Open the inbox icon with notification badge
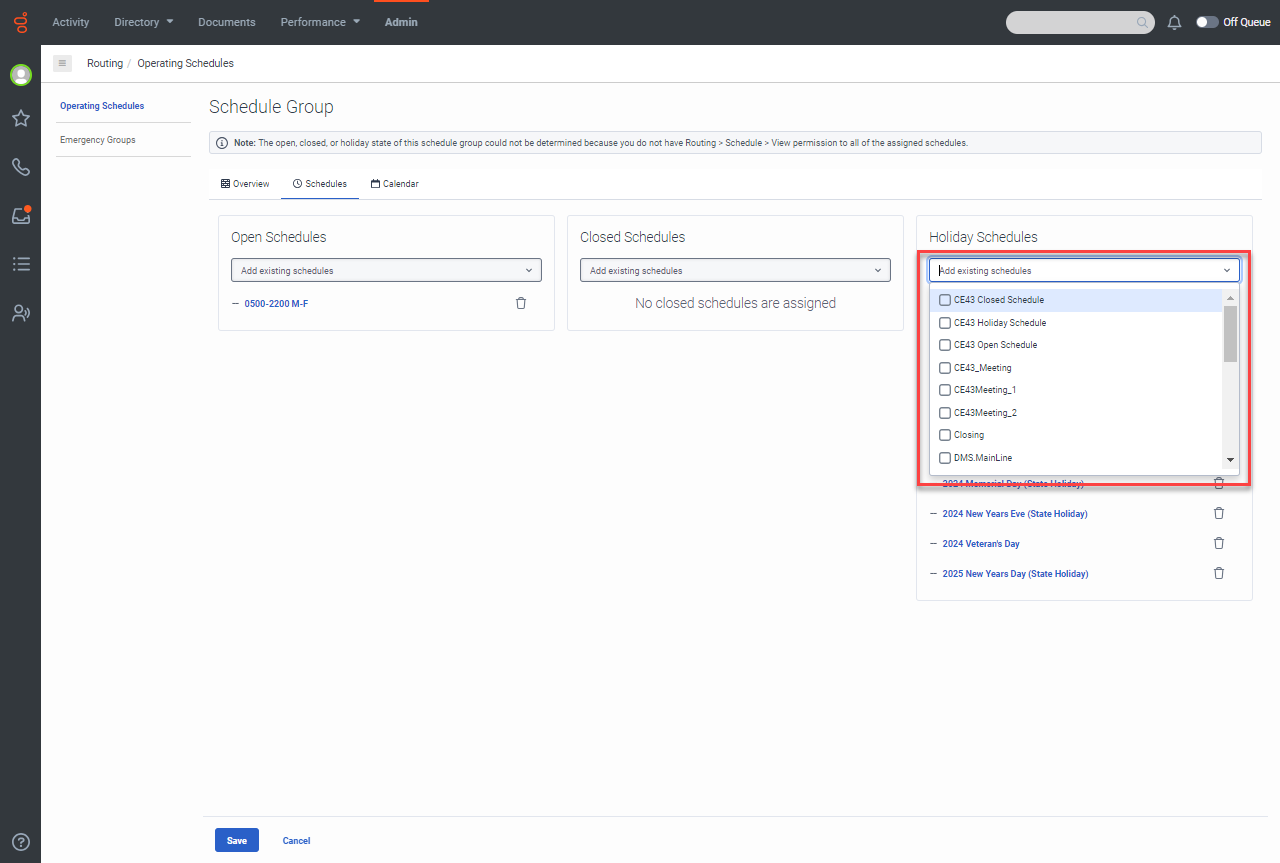The width and height of the screenshot is (1280, 863). tap(20, 215)
